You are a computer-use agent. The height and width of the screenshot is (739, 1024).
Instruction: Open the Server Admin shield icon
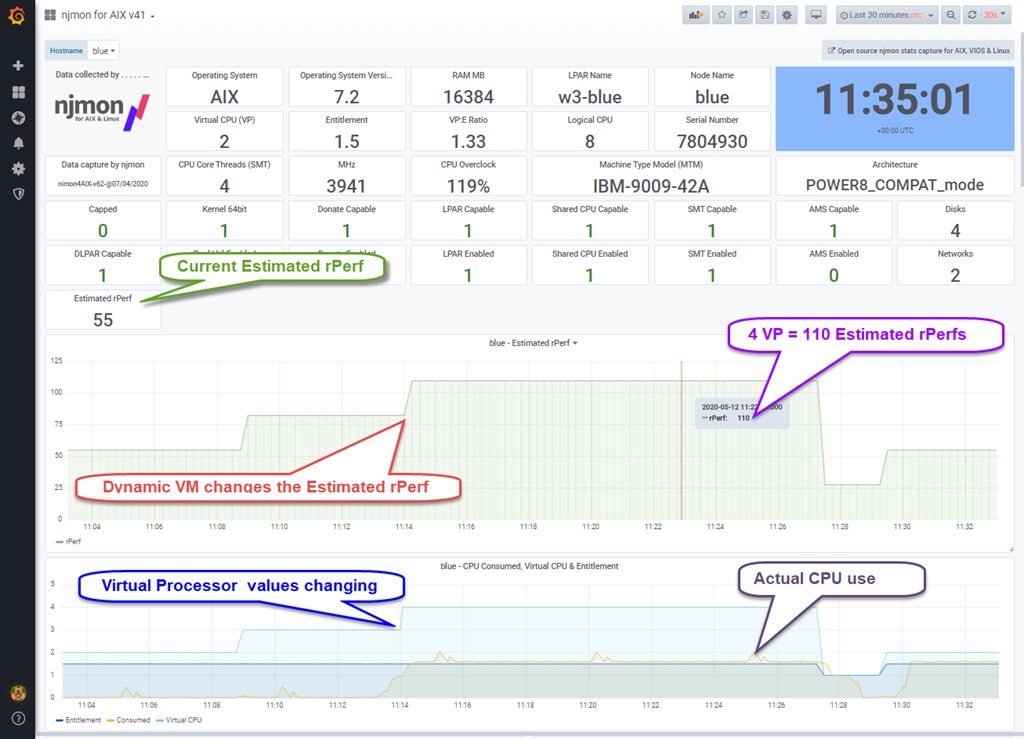[x=18, y=194]
